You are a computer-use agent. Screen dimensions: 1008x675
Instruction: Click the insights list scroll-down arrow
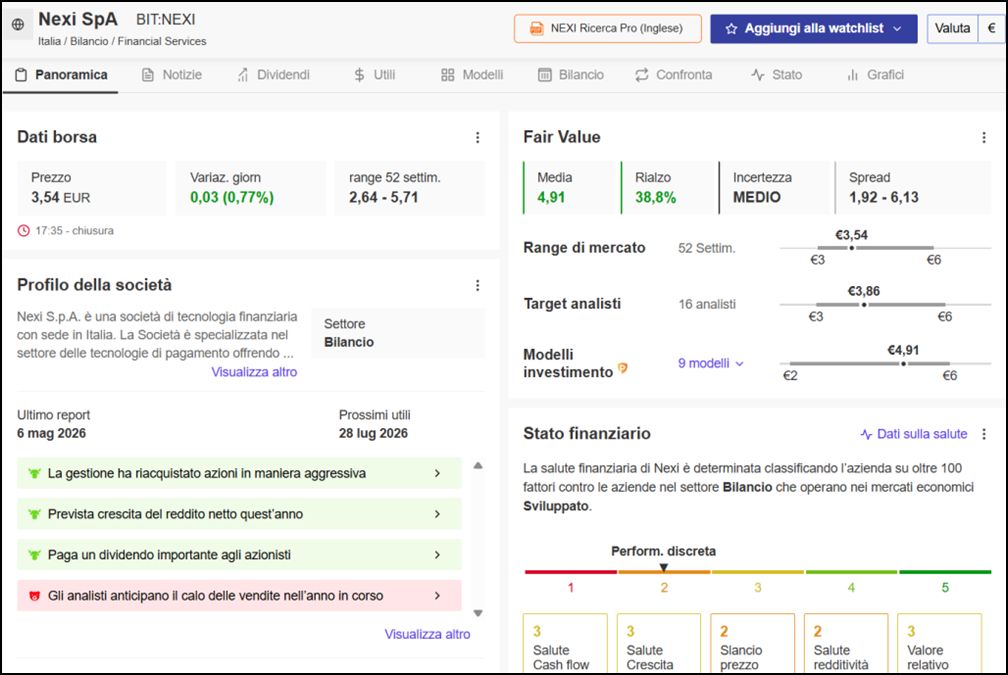pos(478,613)
